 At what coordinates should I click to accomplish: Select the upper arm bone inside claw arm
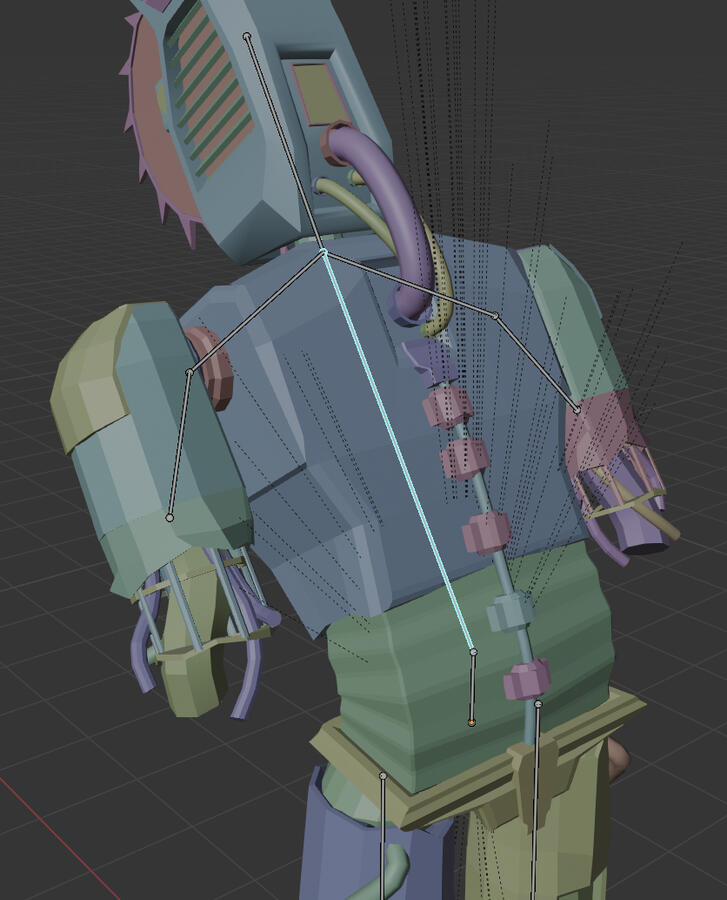180,445
